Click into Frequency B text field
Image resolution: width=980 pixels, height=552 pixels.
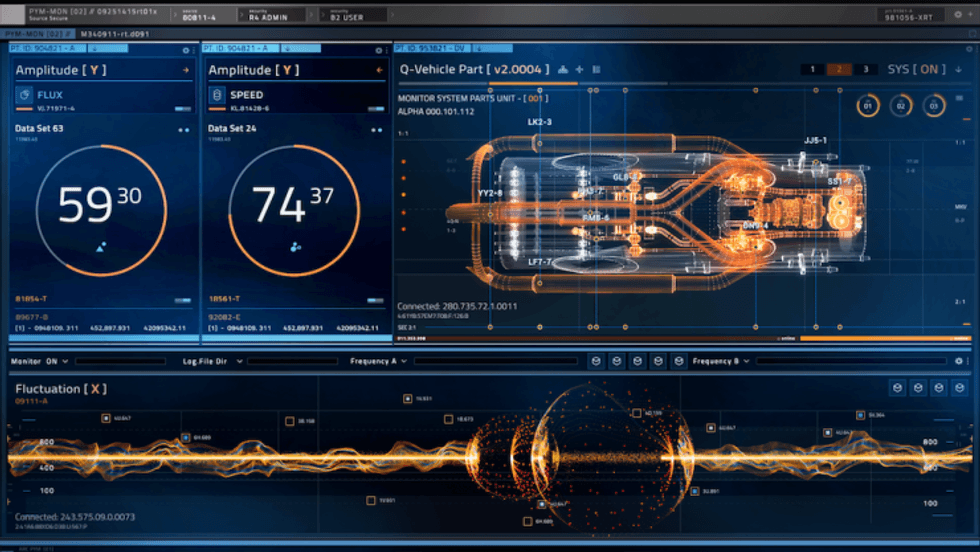[851, 361]
